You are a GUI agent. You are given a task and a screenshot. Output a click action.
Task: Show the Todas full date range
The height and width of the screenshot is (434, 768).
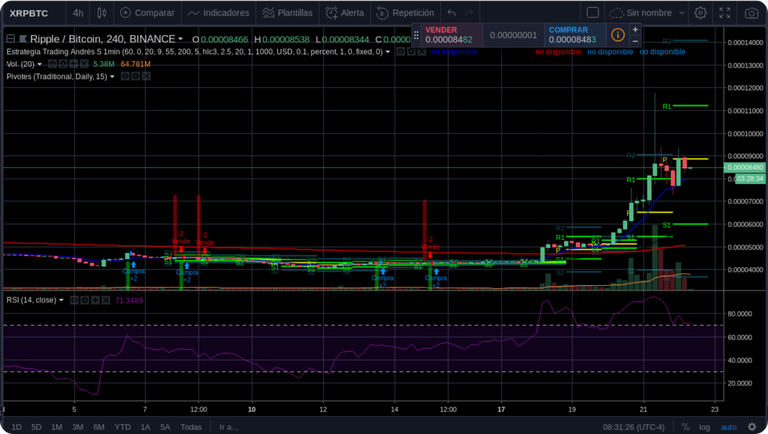[x=191, y=427]
